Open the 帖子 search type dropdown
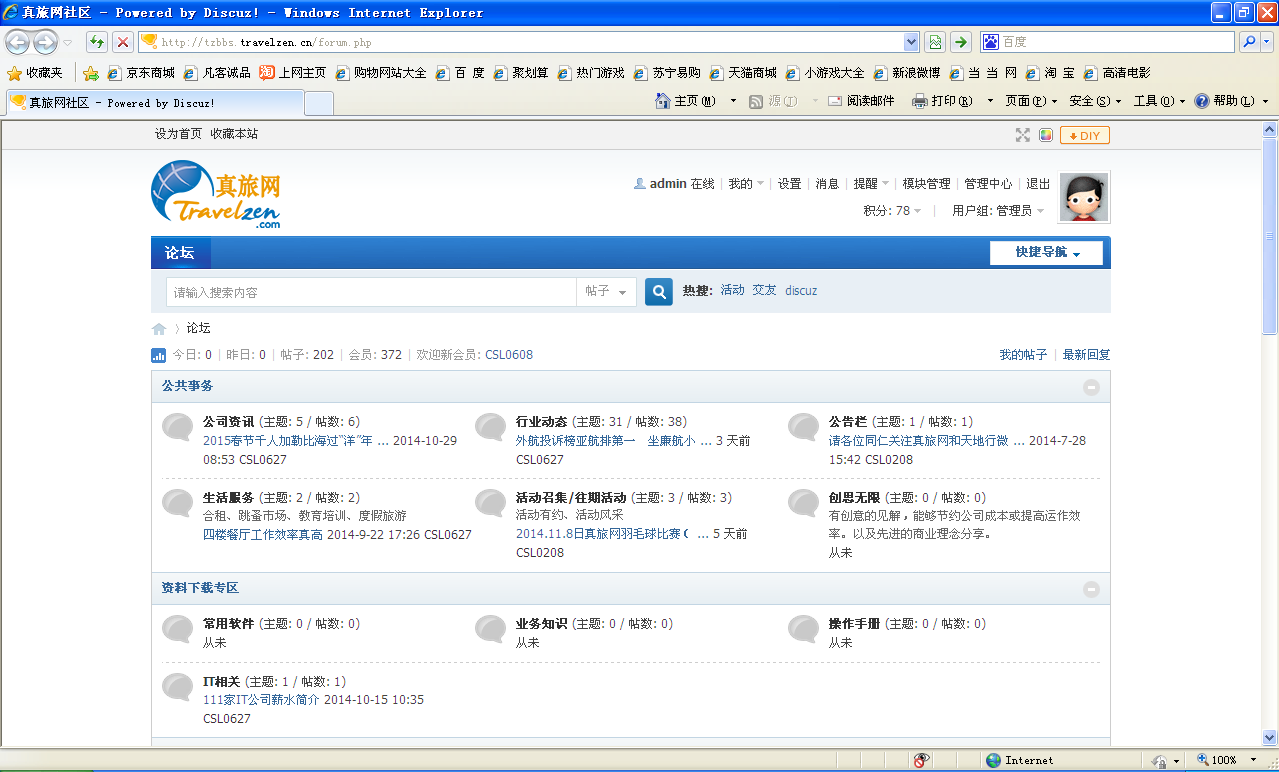This screenshot has height=772, width=1279. pyautogui.click(x=606, y=292)
